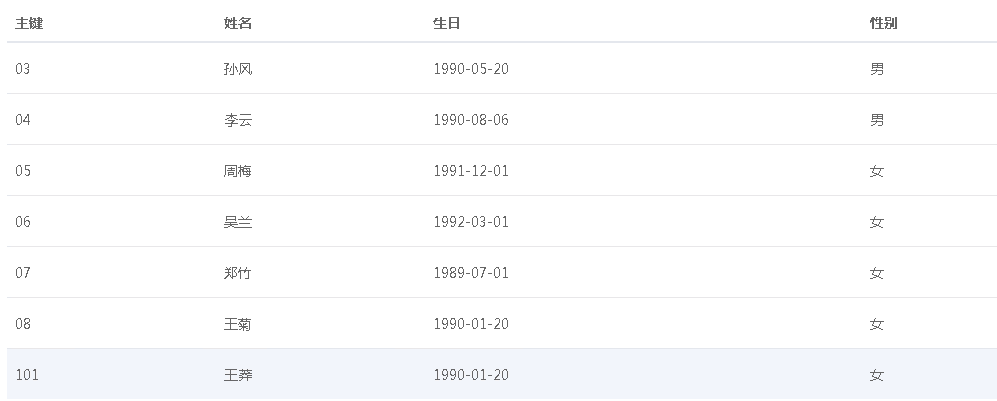The height and width of the screenshot is (401, 997).
Task: Click the name cell 周梅
Action: pos(238,171)
